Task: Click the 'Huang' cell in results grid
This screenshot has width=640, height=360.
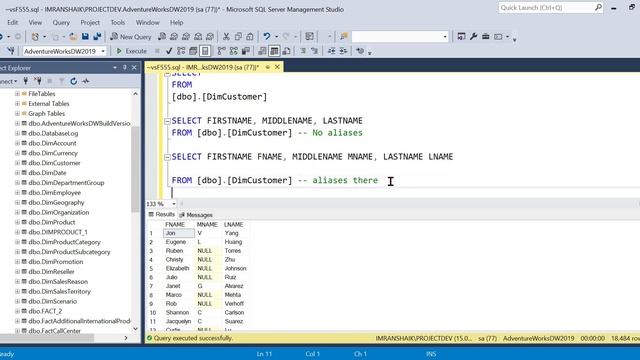Action: [x=235, y=242]
